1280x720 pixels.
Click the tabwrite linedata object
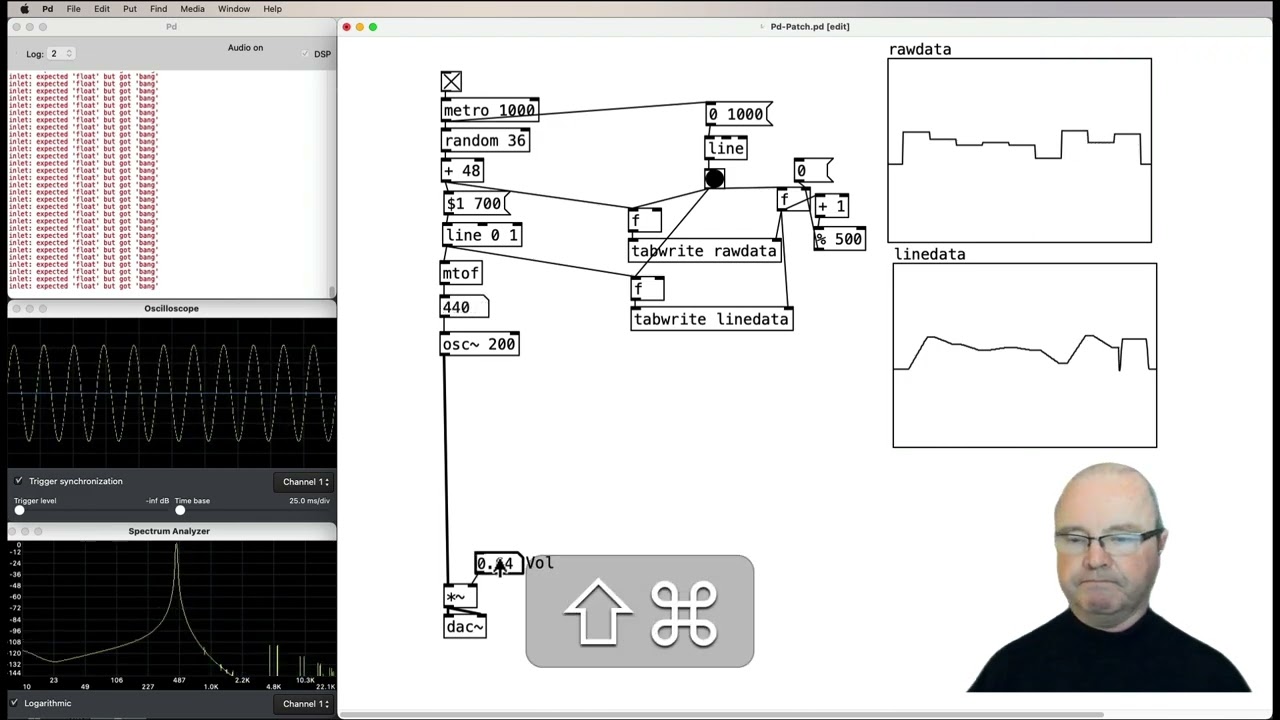712,319
